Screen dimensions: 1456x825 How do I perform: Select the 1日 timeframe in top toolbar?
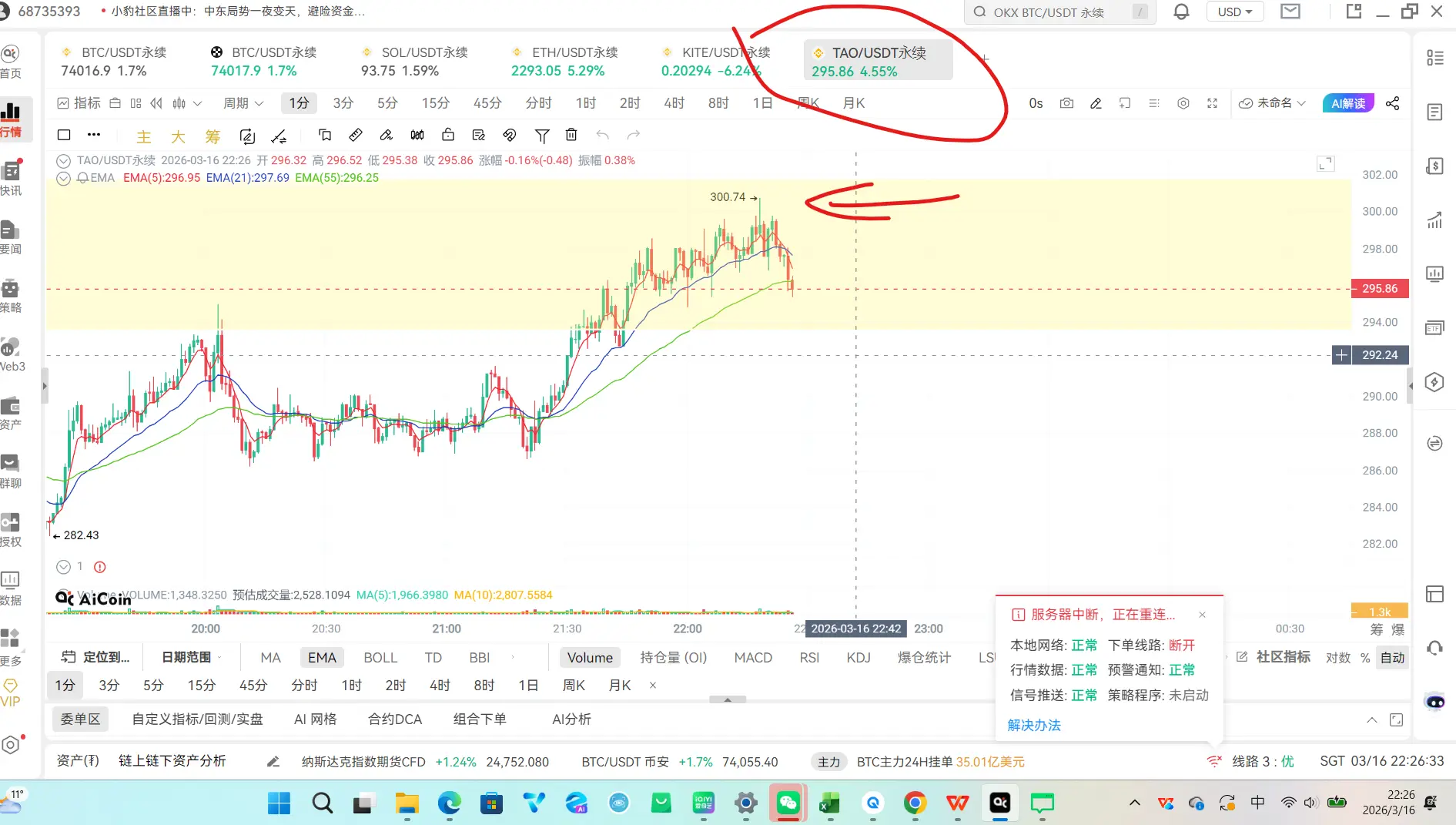coord(762,103)
